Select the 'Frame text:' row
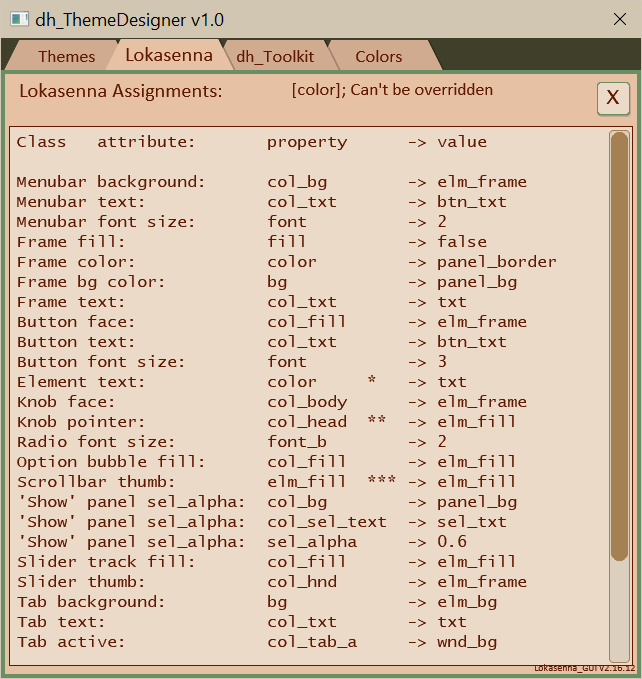642x679 pixels. pos(242,302)
